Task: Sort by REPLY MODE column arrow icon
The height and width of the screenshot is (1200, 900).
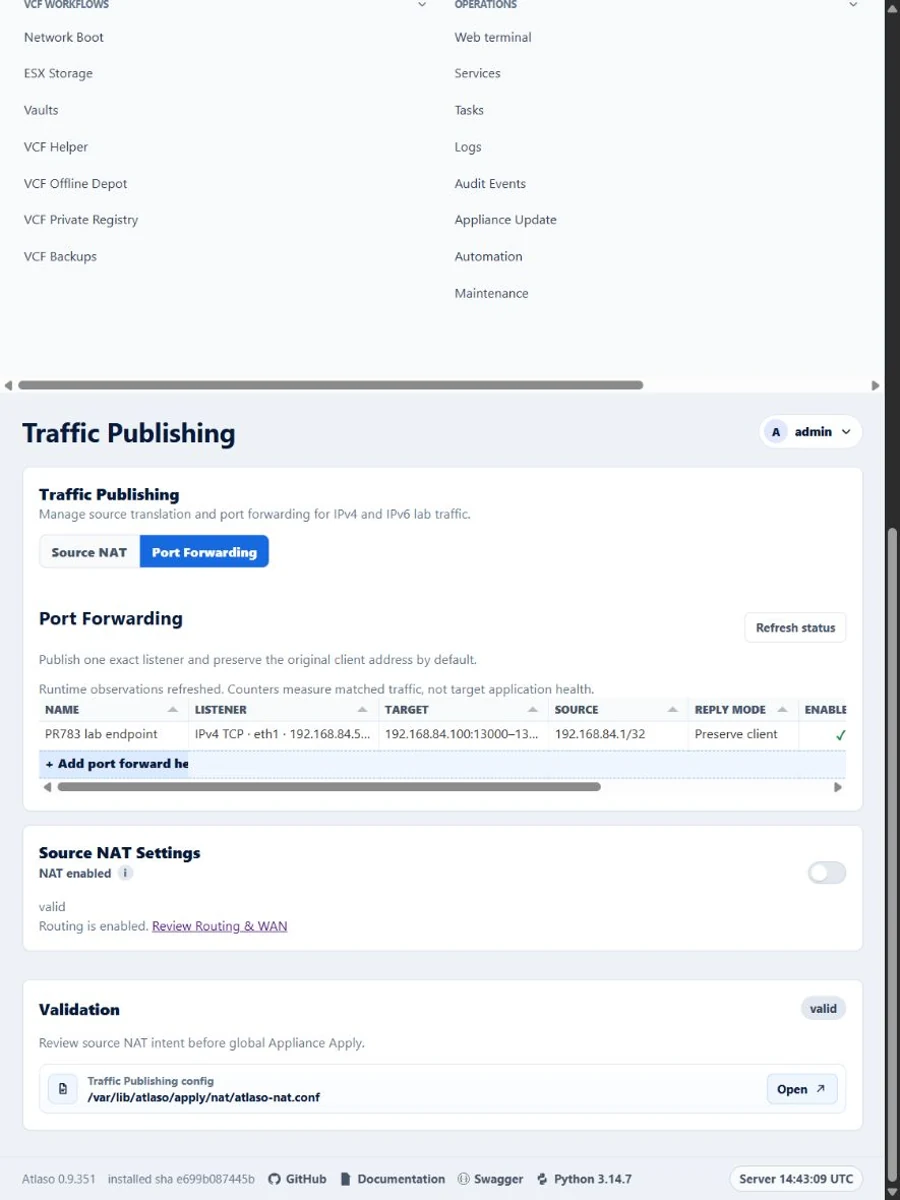Action: (x=782, y=710)
